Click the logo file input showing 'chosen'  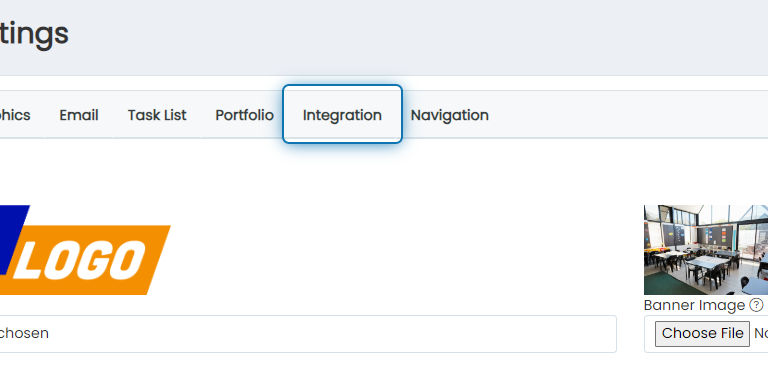pos(308,334)
